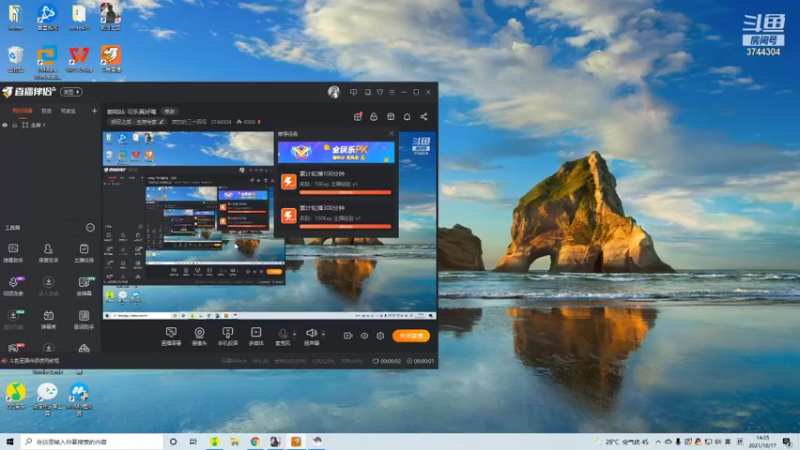The width and height of the screenshot is (800, 450).
Task: Click the record video icon
Action: point(348,336)
